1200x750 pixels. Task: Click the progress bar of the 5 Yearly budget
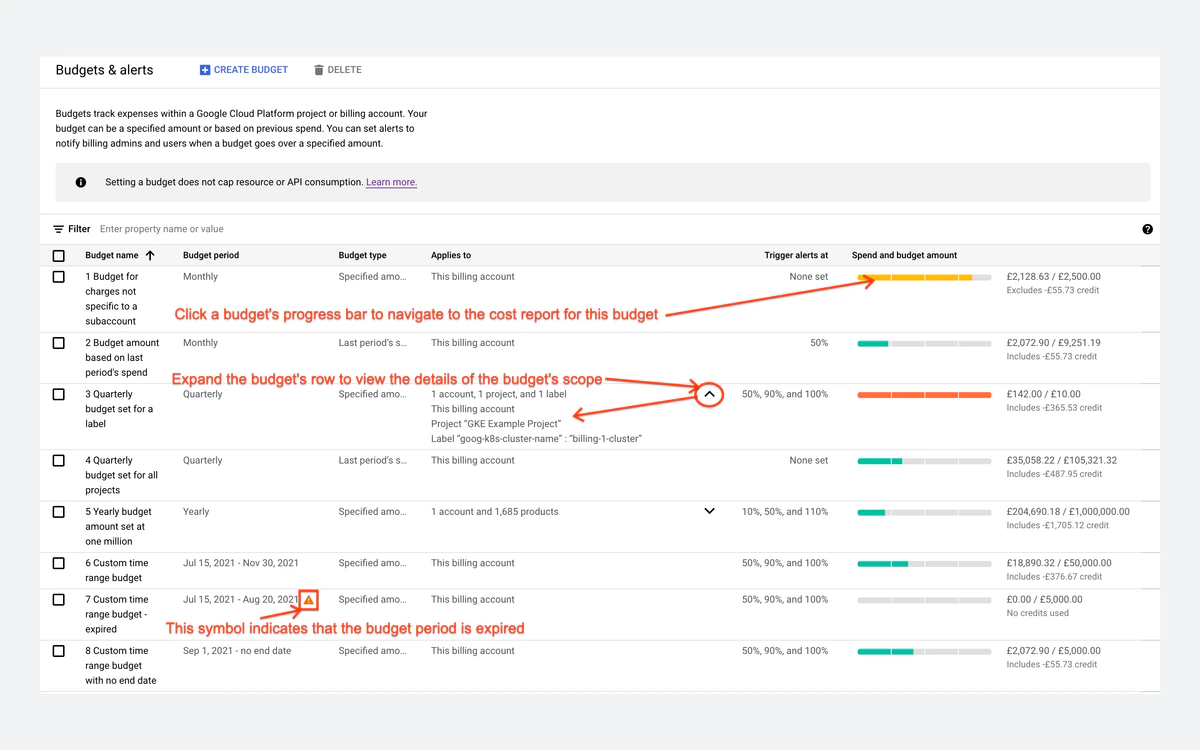point(924,512)
